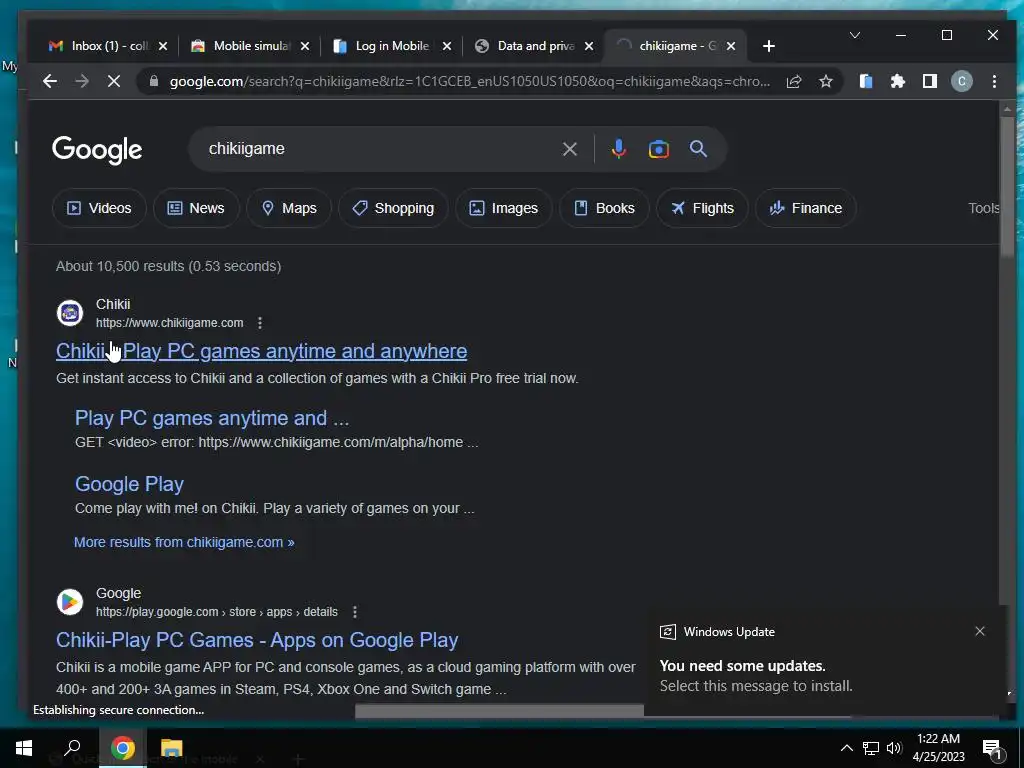This screenshot has width=1024, height=768.
Task: Filter results by Videos
Action: click(x=99, y=208)
